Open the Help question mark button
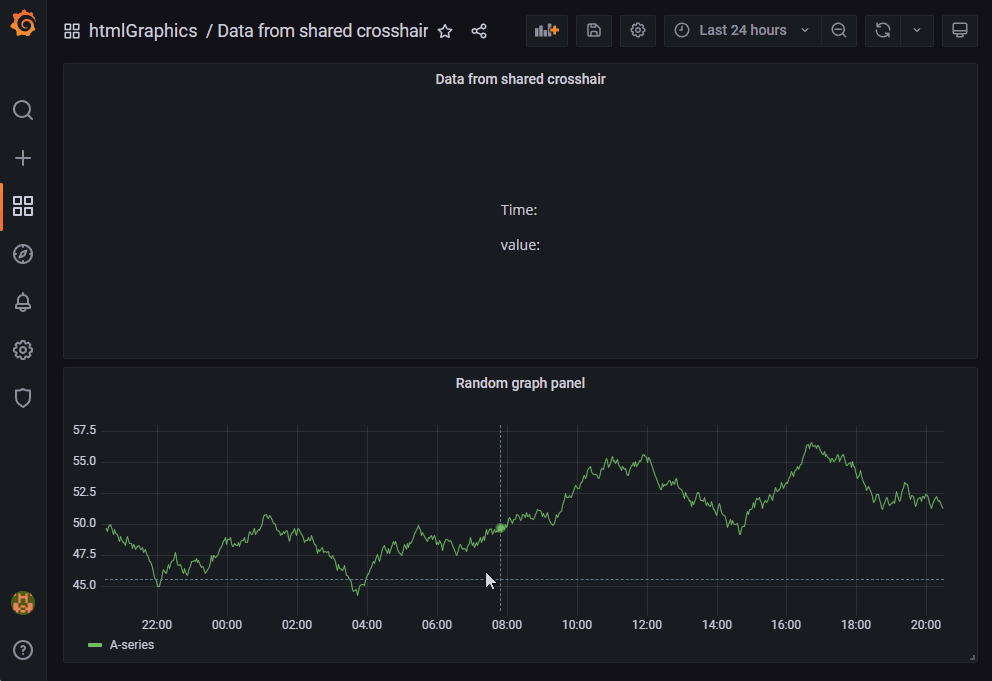 [23, 650]
